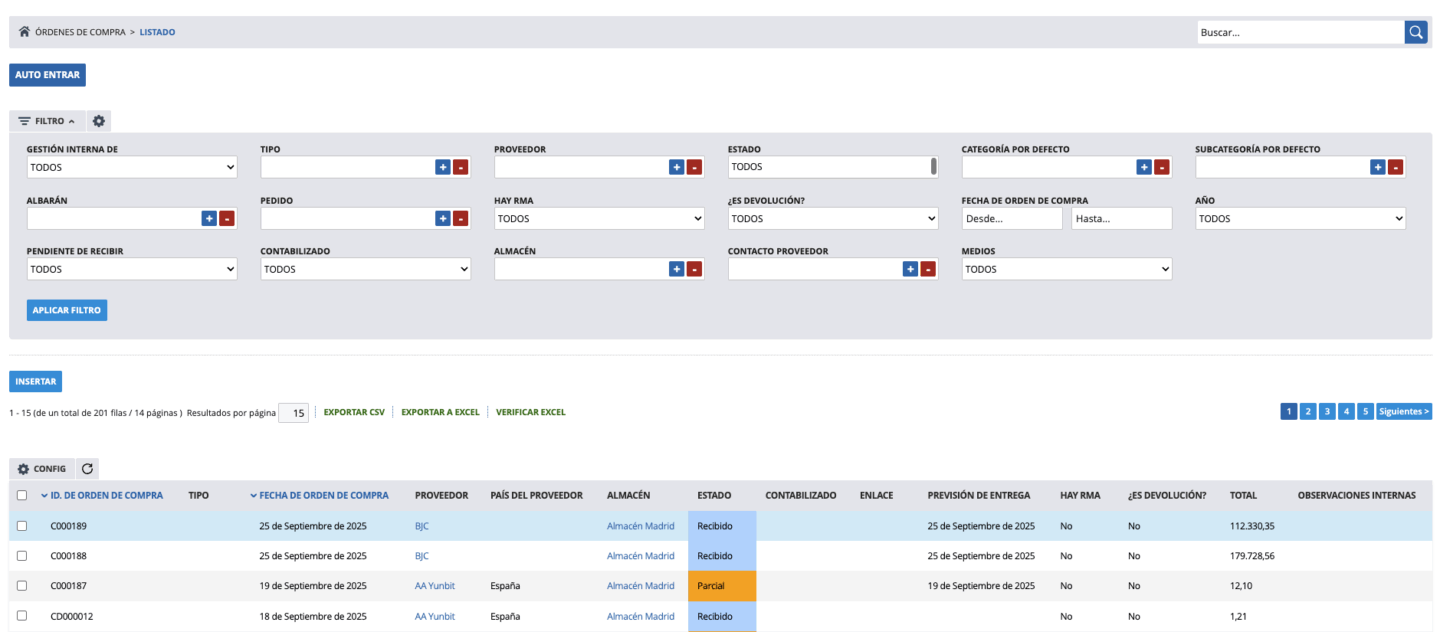Click the Estado listbox scrollbar

(x=934, y=167)
